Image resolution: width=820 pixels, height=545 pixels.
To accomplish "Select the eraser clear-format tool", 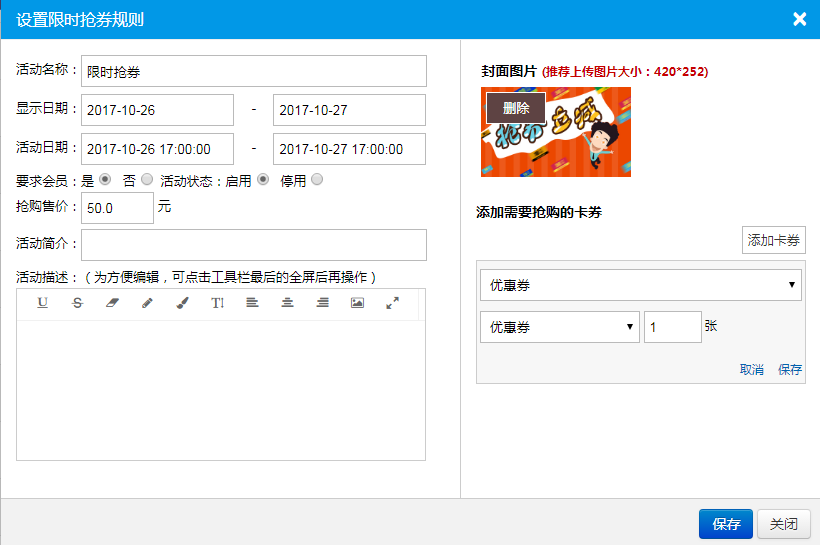I will click(112, 303).
